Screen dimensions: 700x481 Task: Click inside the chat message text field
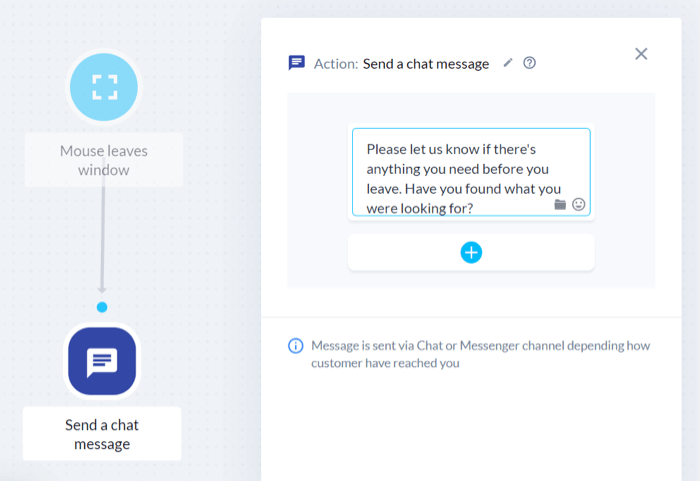pos(471,172)
